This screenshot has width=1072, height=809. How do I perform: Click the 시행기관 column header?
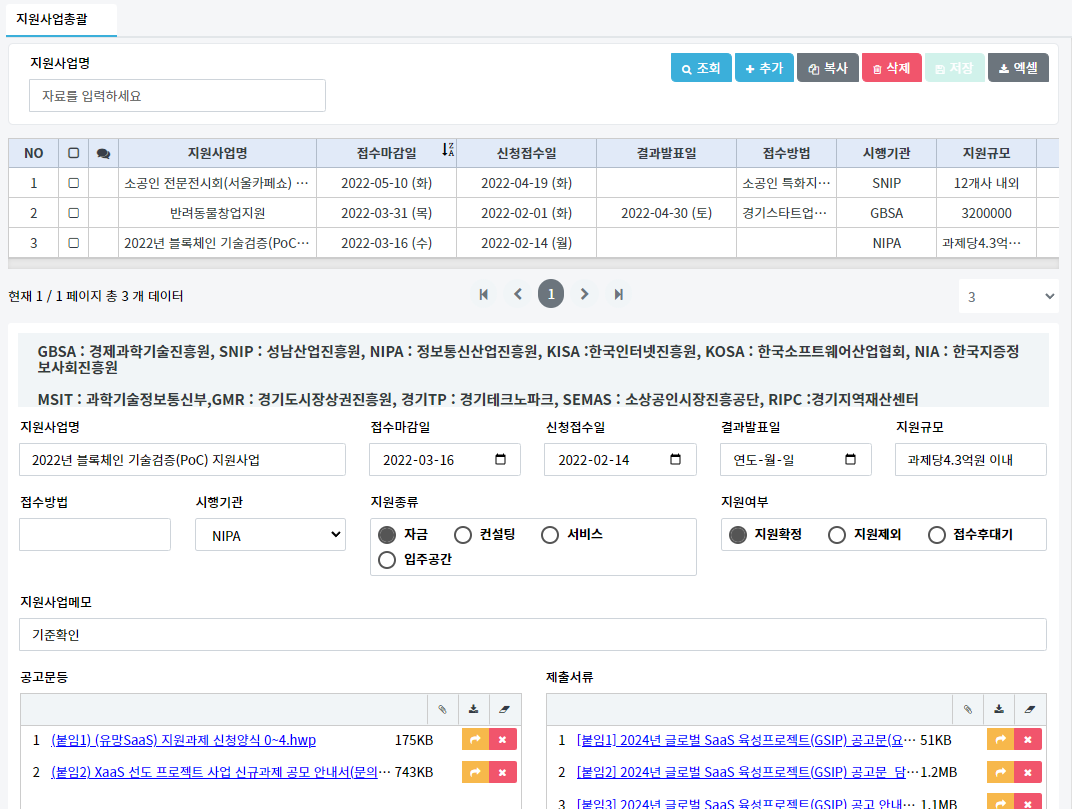pyautogui.click(x=886, y=153)
